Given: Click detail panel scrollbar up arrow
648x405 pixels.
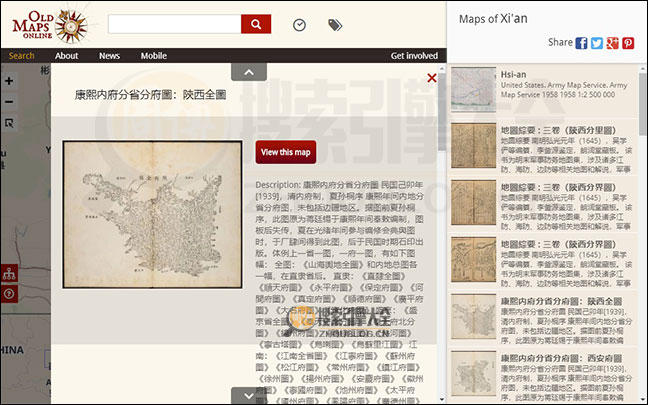Looking at the screenshot, I should pos(442,69).
